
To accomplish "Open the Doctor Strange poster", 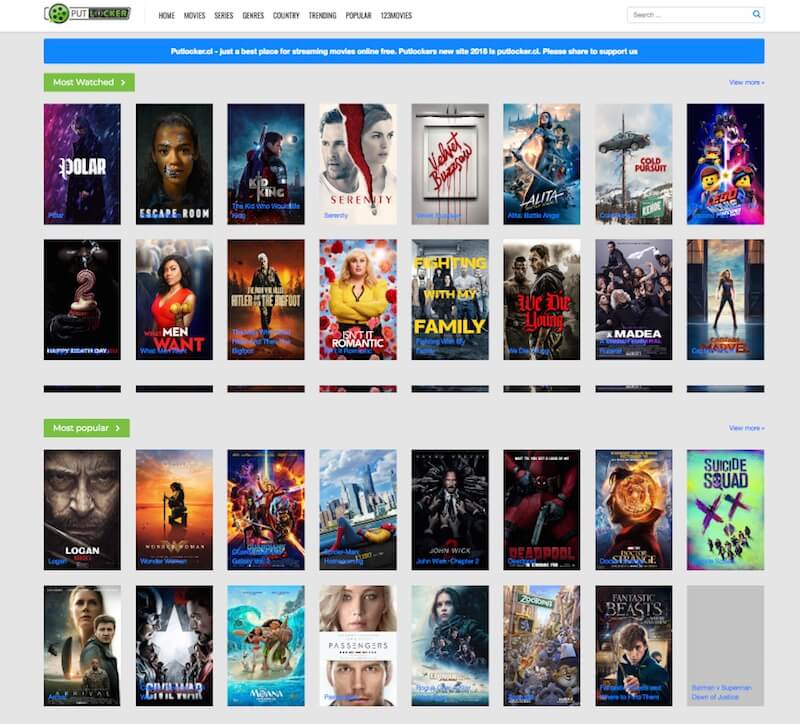I will (634, 510).
